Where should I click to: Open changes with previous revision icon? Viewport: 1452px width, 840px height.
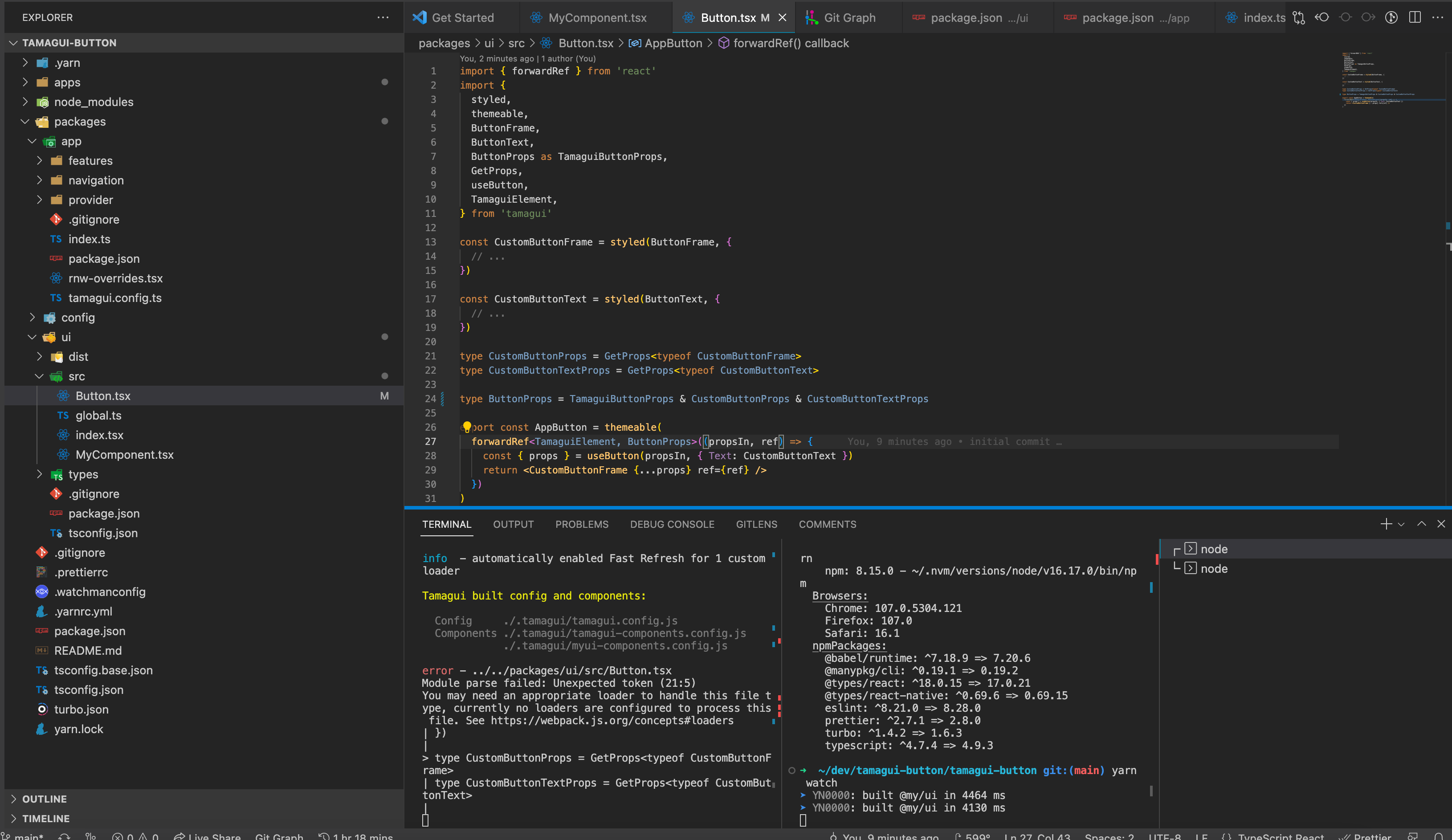1322,17
